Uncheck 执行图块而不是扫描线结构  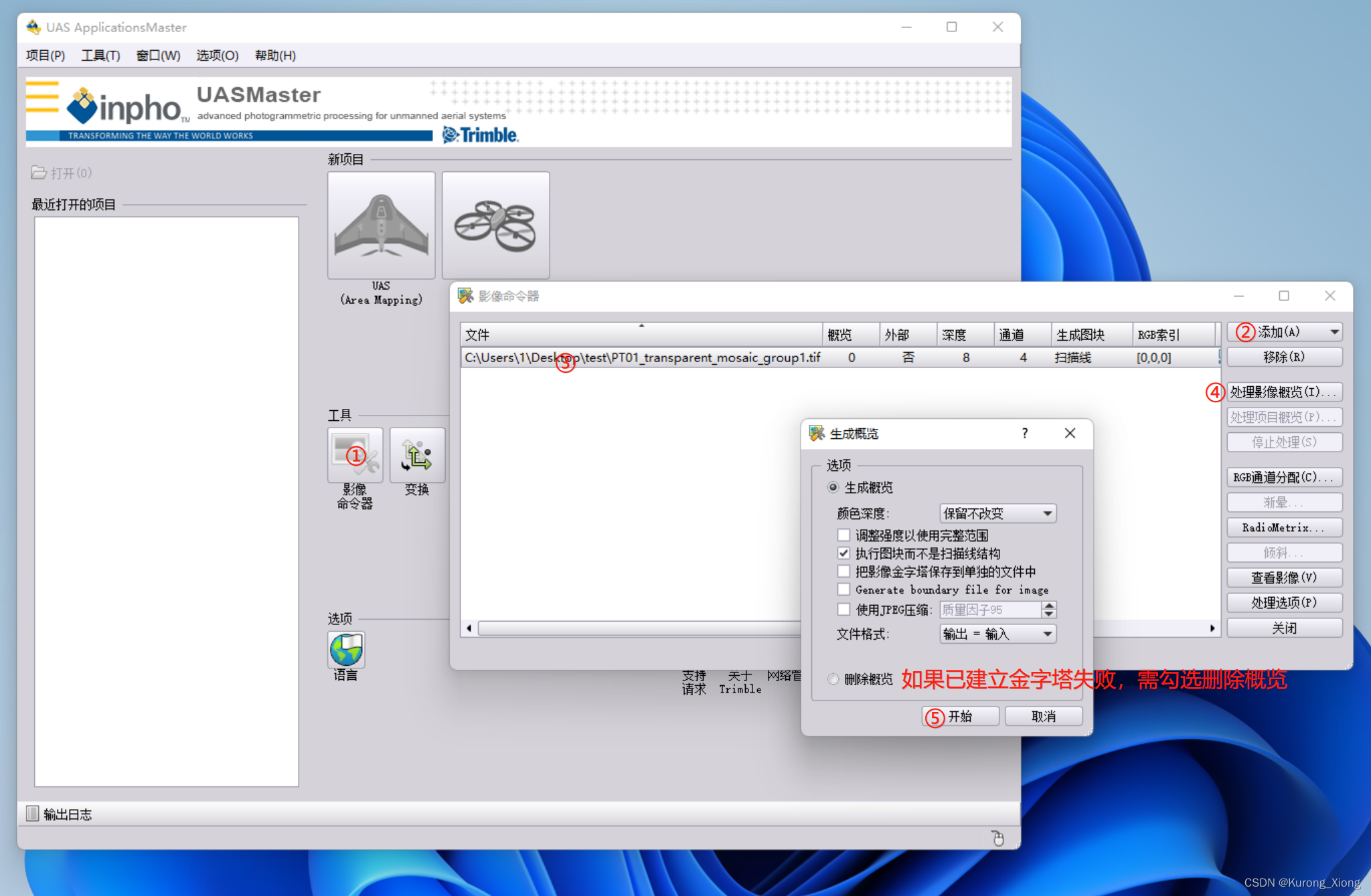[x=844, y=553]
